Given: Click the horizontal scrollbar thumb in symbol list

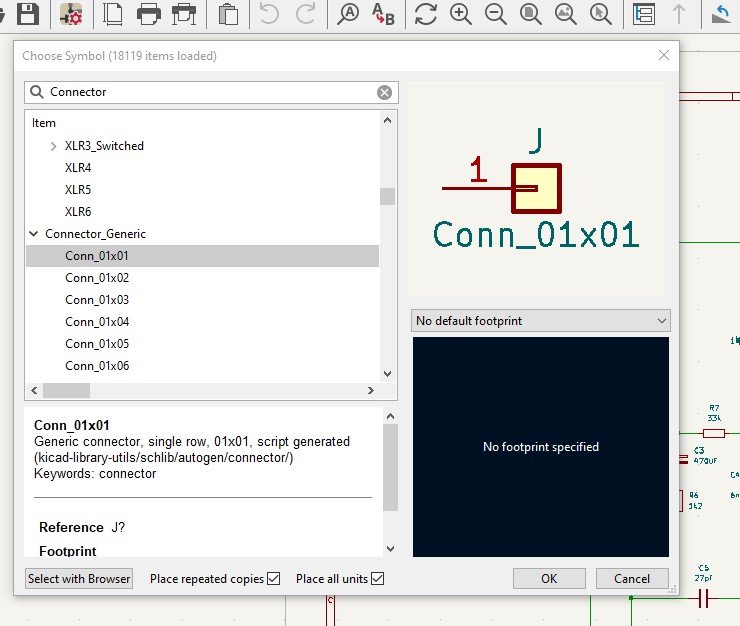Looking at the screenshot, I should click(x=66, y=390).
